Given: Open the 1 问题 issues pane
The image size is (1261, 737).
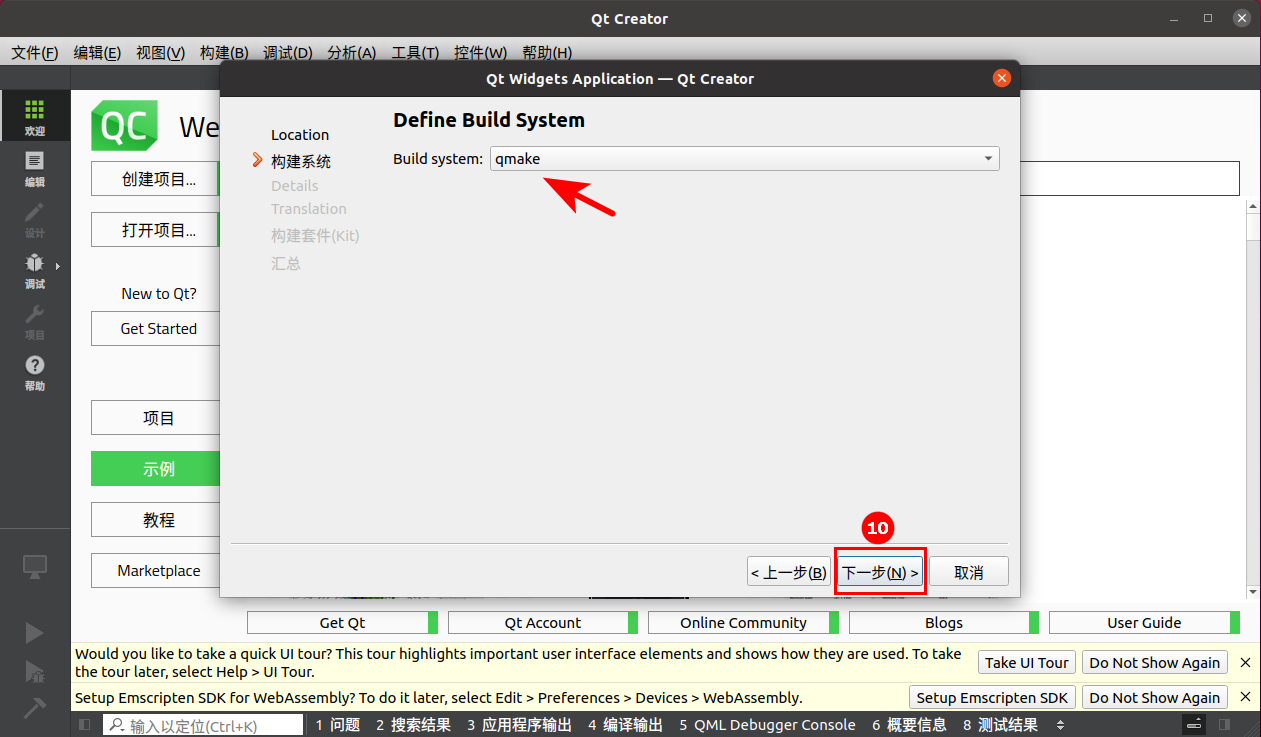Looking at the screenshot, I should (337, 725).
